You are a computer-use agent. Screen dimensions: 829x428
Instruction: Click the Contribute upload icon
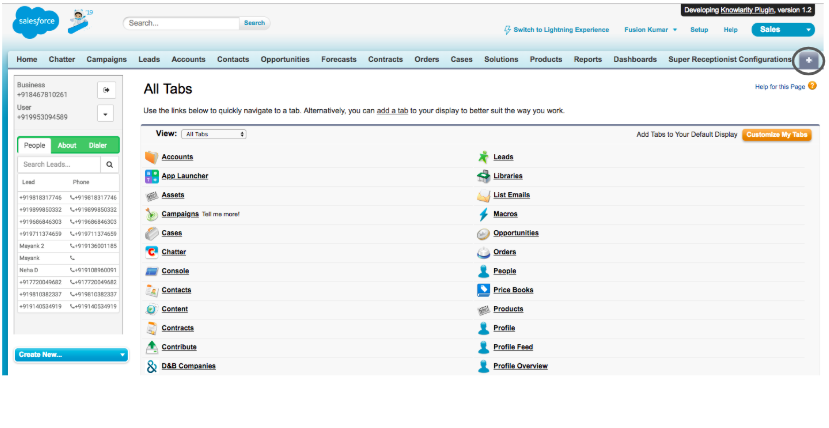pos(152,347)
